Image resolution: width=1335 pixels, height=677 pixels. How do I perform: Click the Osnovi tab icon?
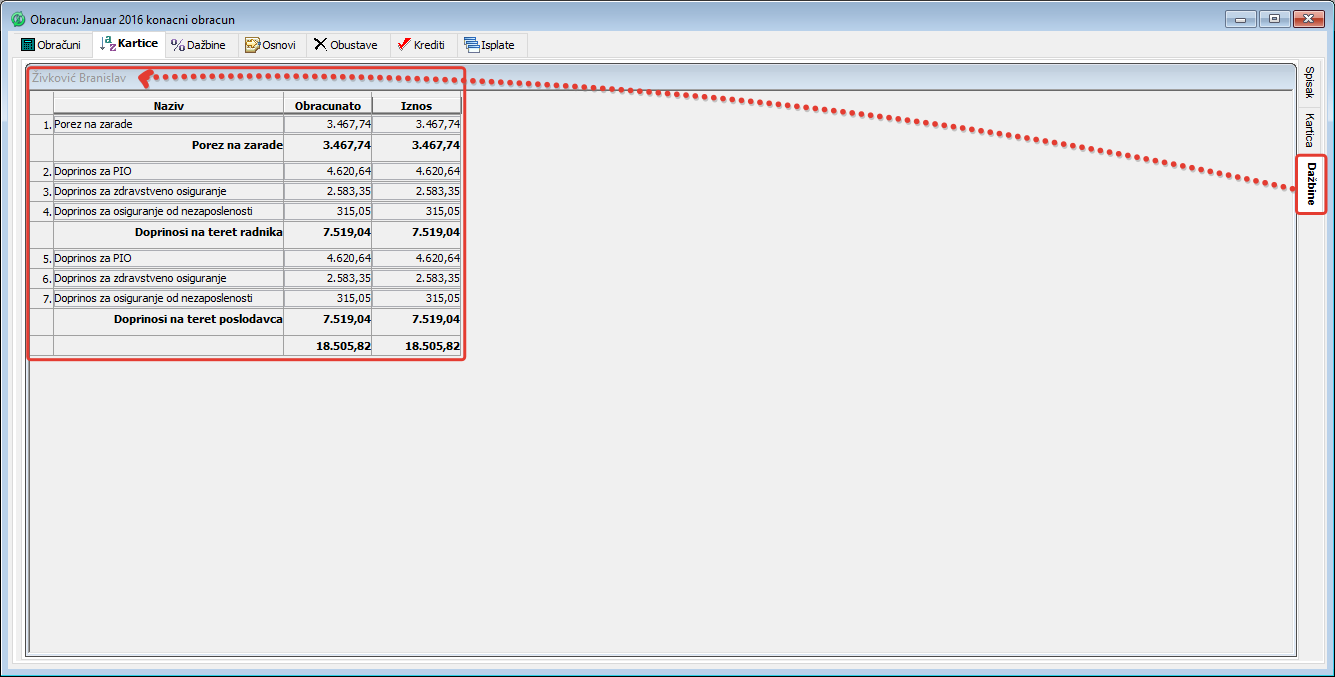(252, 45)
